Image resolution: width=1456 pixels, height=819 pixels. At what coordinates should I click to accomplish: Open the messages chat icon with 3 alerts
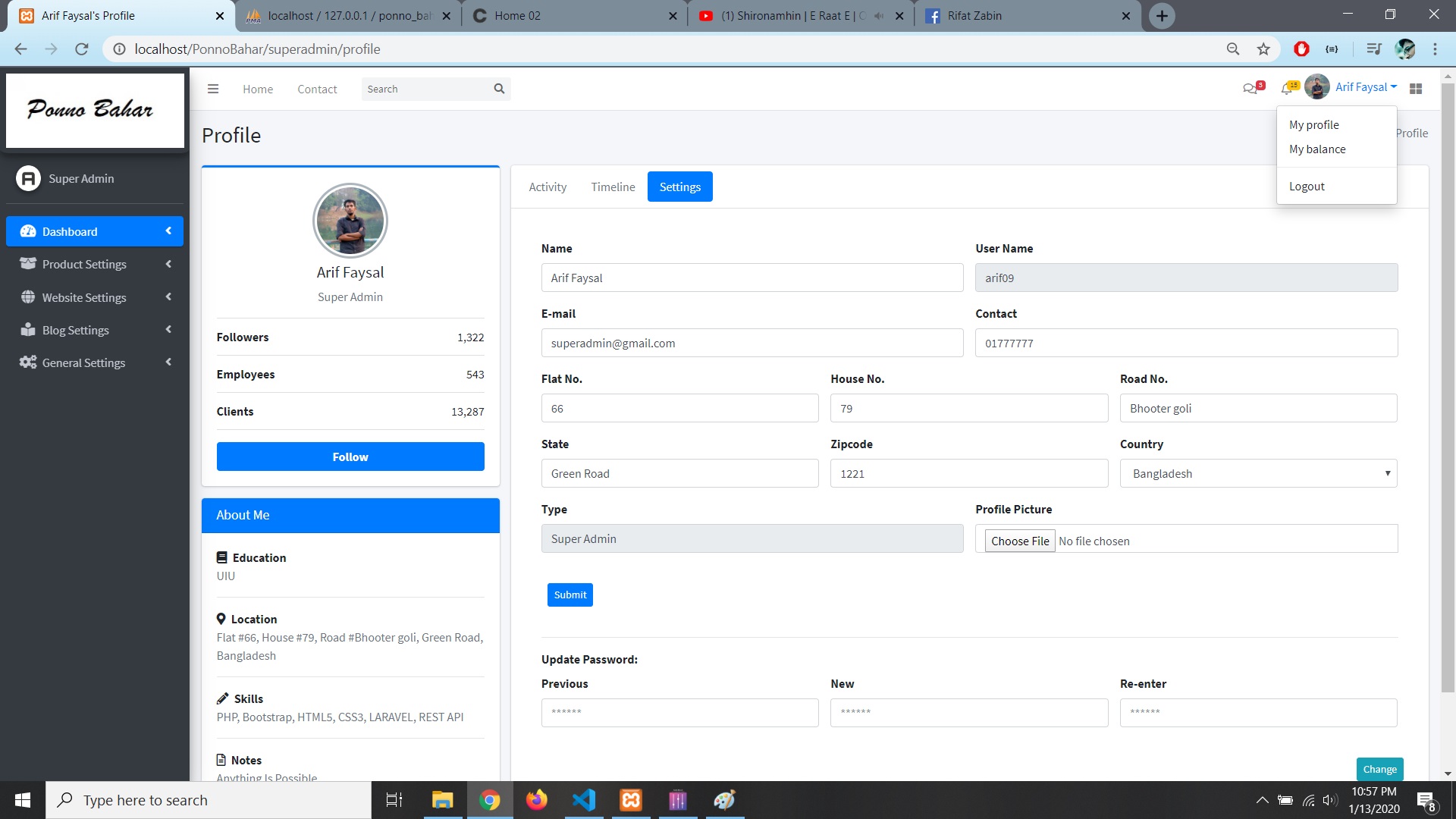[1250, 89]
